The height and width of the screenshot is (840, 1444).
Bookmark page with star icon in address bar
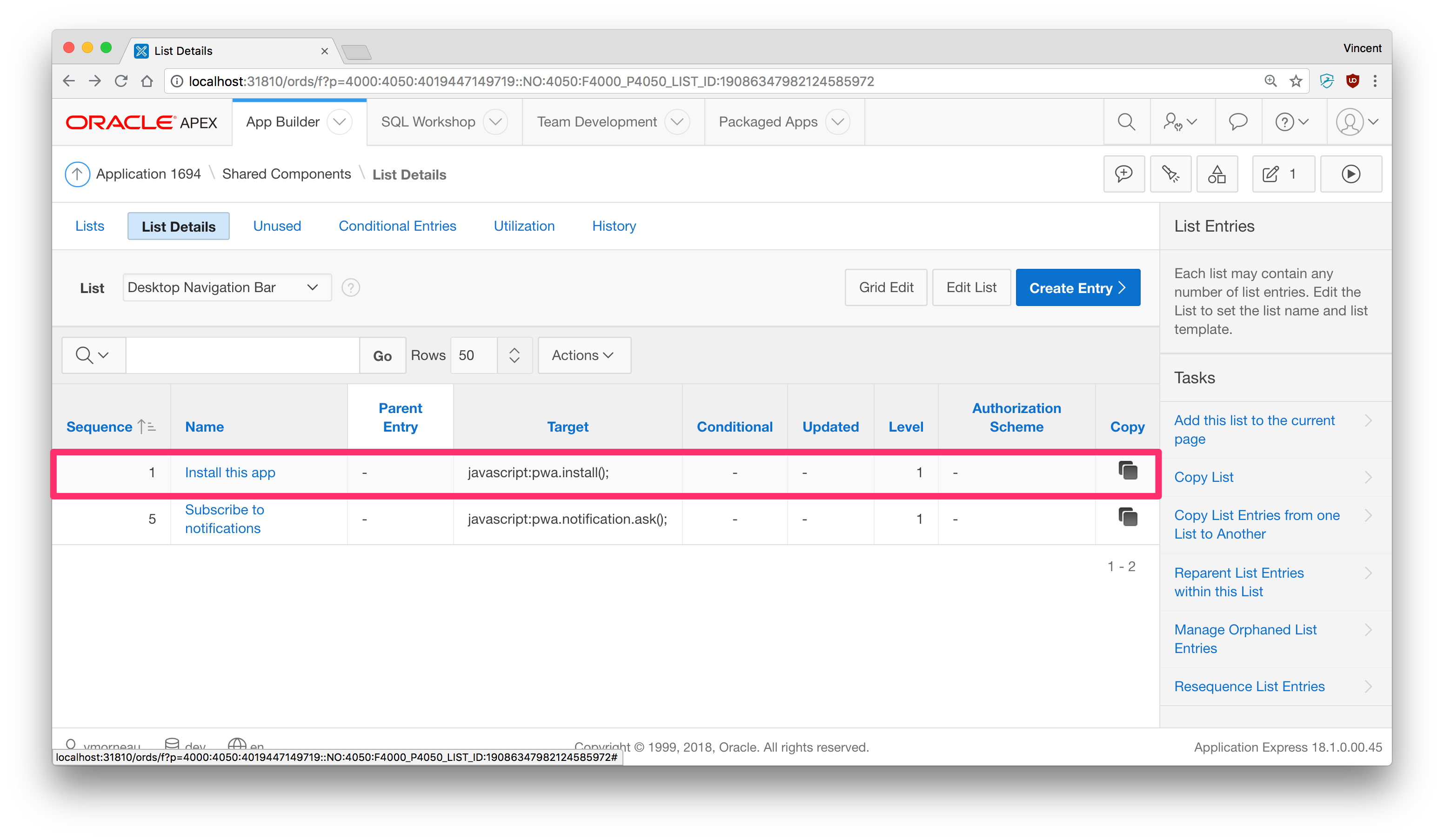coord(1296,81)
